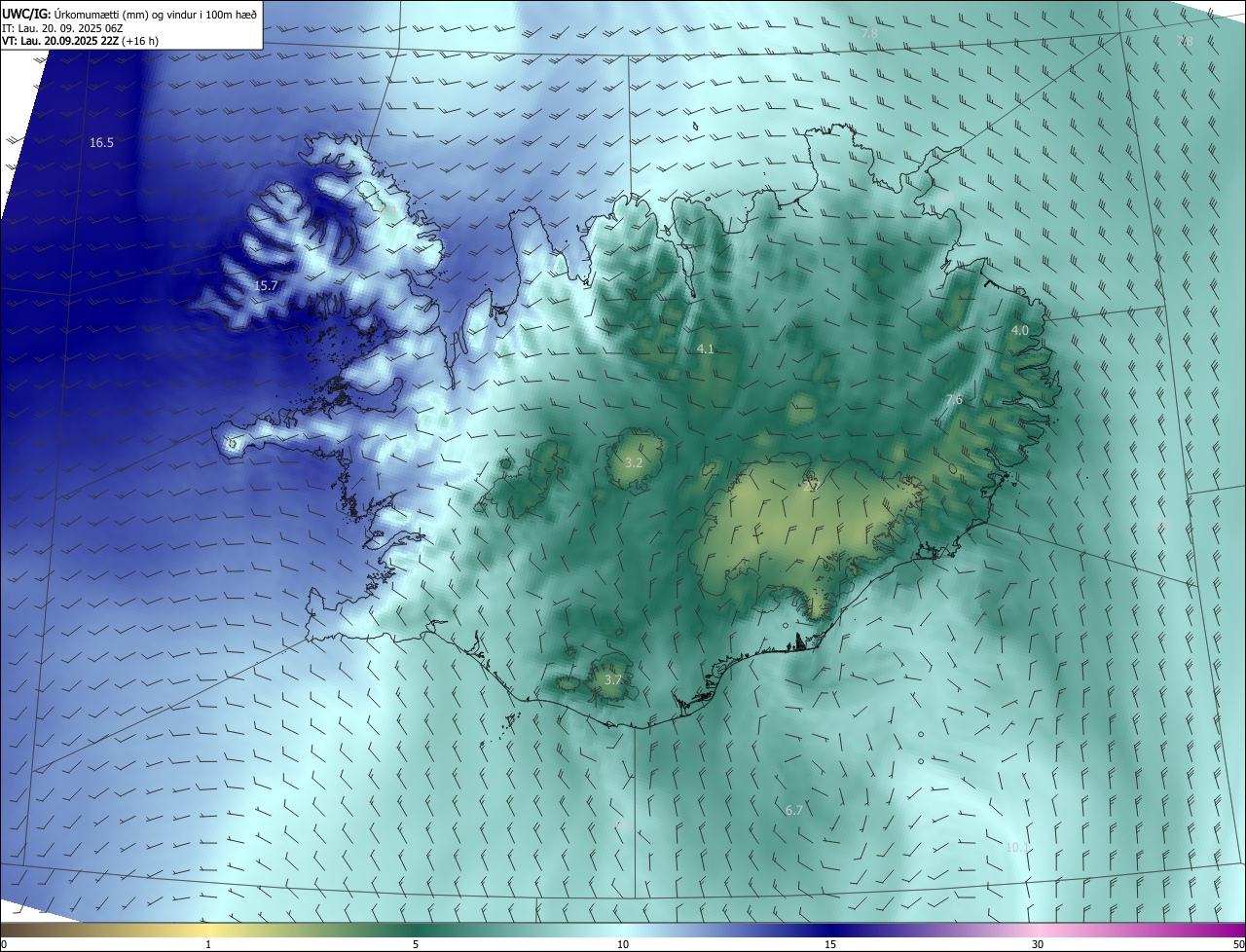Click the precipitable water color scale bar
The width and height of the screenshot is (1246, 952).
click(623, 930)
